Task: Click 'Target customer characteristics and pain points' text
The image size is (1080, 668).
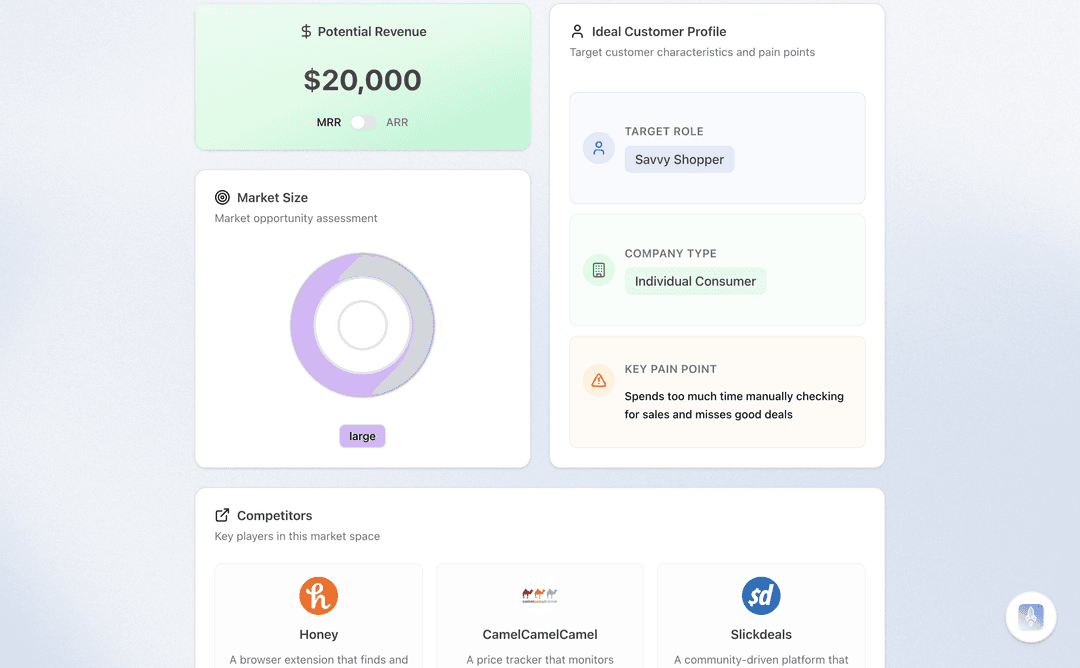Action: (692, 52)
